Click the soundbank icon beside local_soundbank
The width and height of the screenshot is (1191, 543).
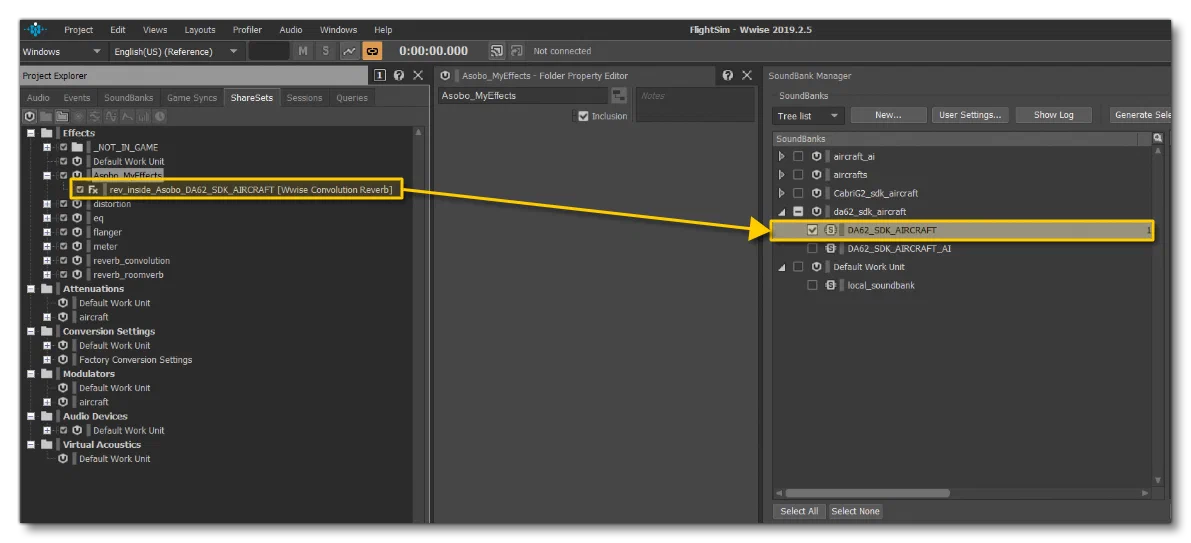tap(831, 286)
